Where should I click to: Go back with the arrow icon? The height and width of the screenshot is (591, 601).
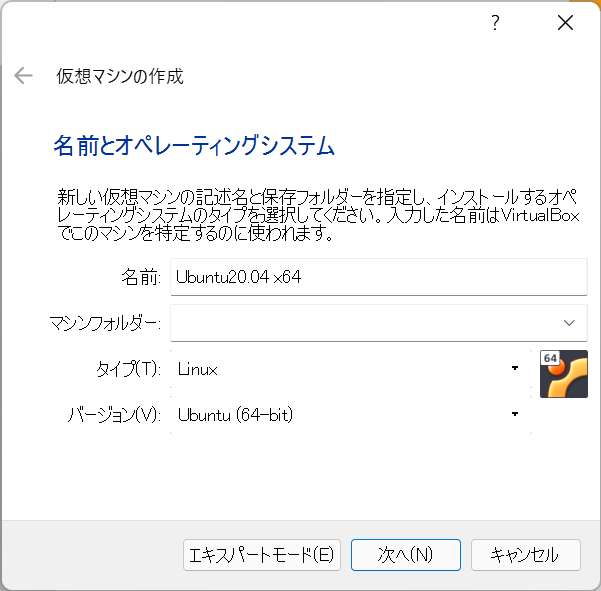pyautogui.click(x=23, y=76)
